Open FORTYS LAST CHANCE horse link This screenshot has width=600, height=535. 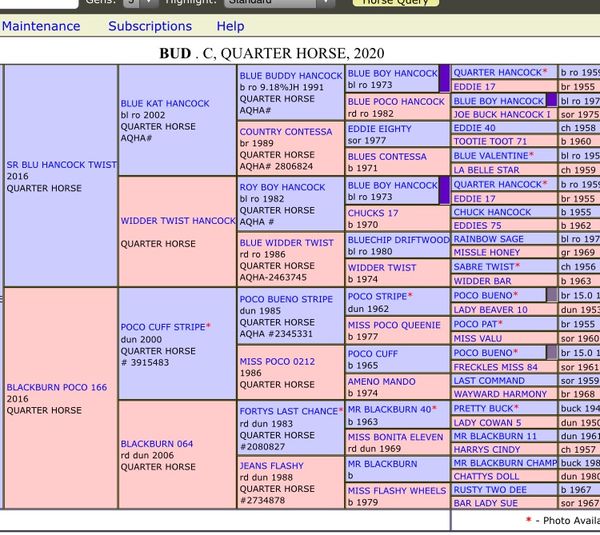289,411
